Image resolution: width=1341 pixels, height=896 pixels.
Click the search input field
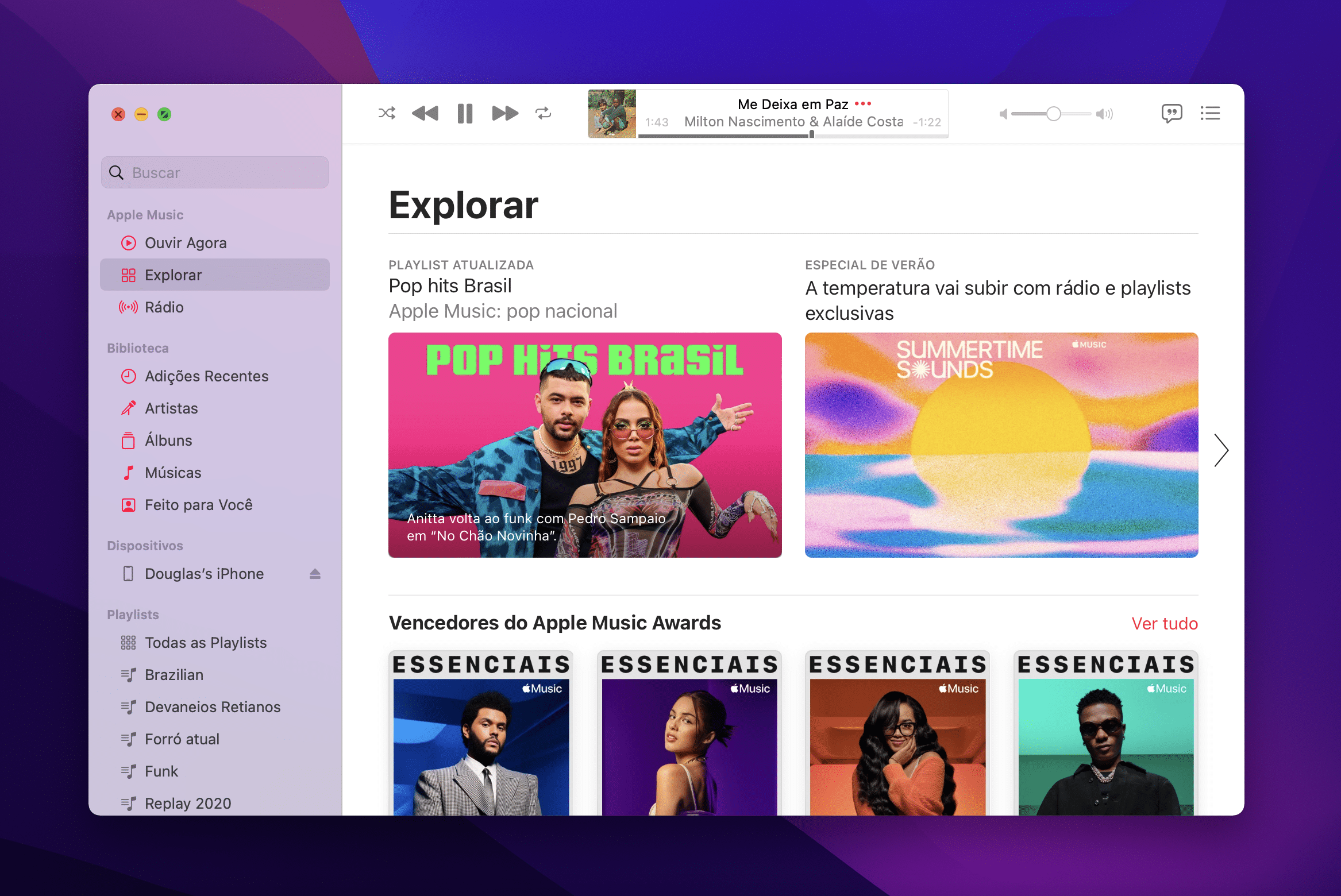[215, 171]
